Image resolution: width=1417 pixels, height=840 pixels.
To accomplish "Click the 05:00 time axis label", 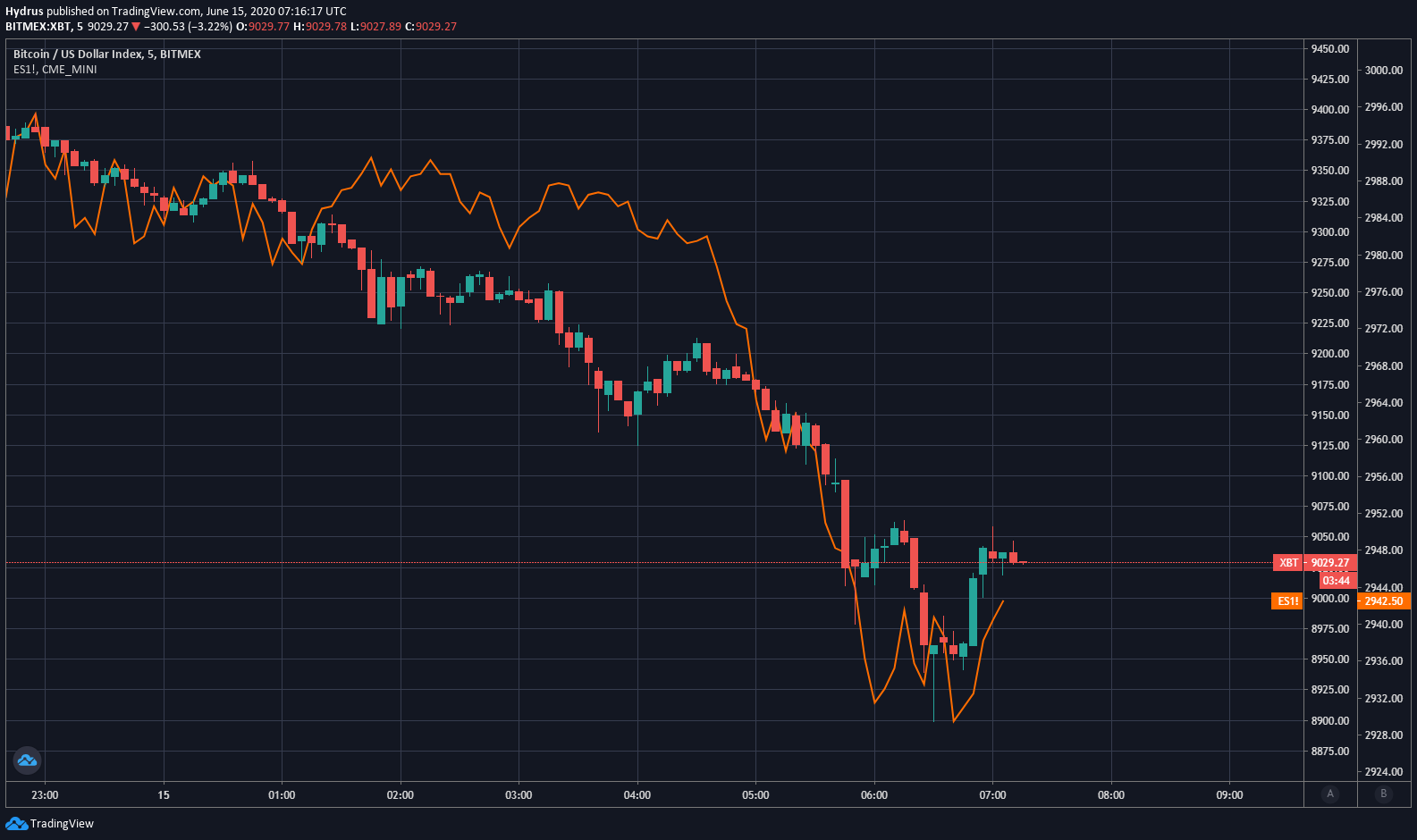I will pos(755,795).
